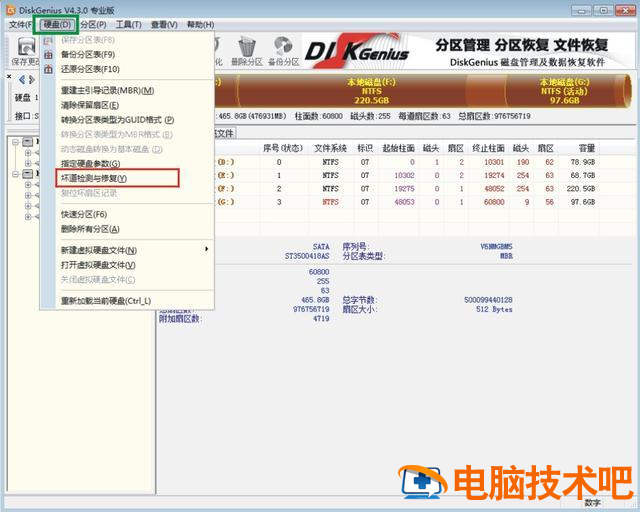Select 打开虚拟硬盘文件(V) entry

(x=98, y=265)
